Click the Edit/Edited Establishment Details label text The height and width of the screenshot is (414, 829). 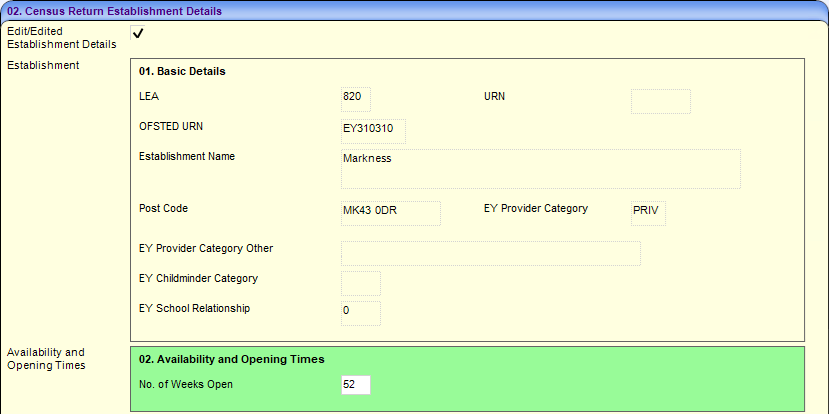click(x=61, y=38)
